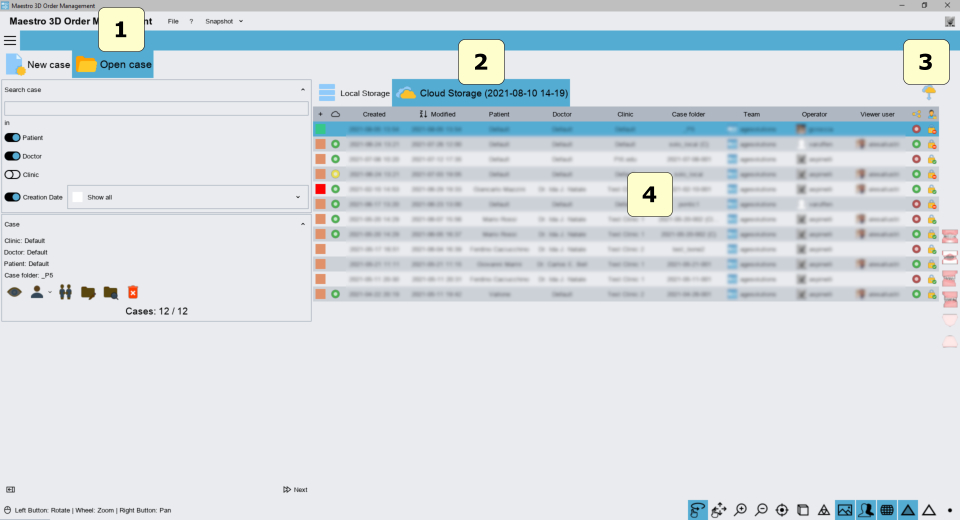Click the Next button
This screenshot has width=960, height=520.
click(x=295, y=489)
